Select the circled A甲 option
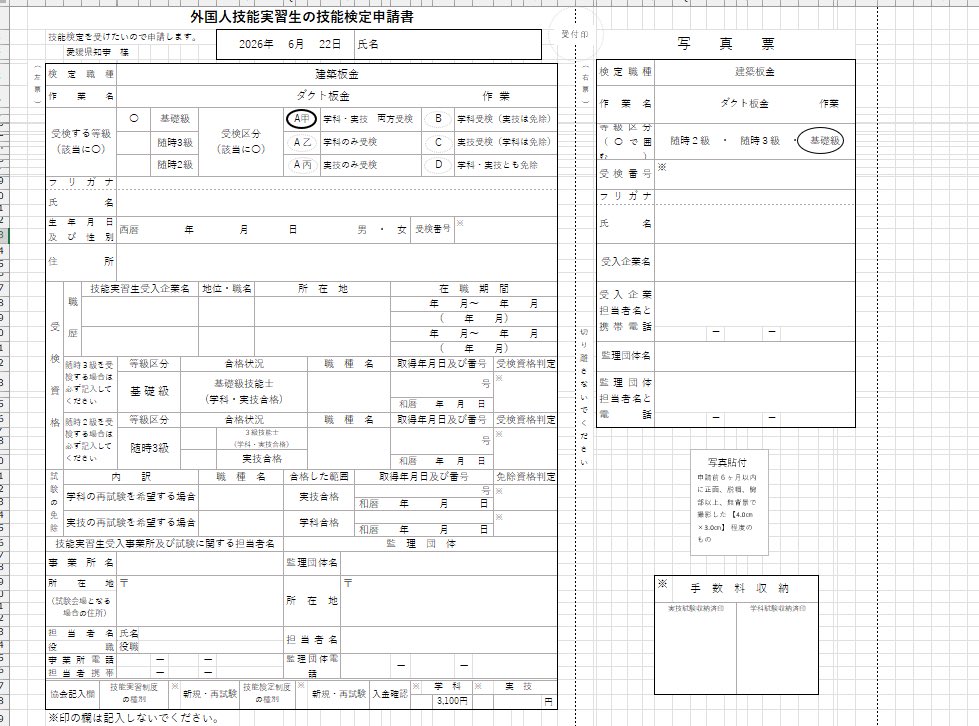Screen dimensions: 979x726 [301, 119]
